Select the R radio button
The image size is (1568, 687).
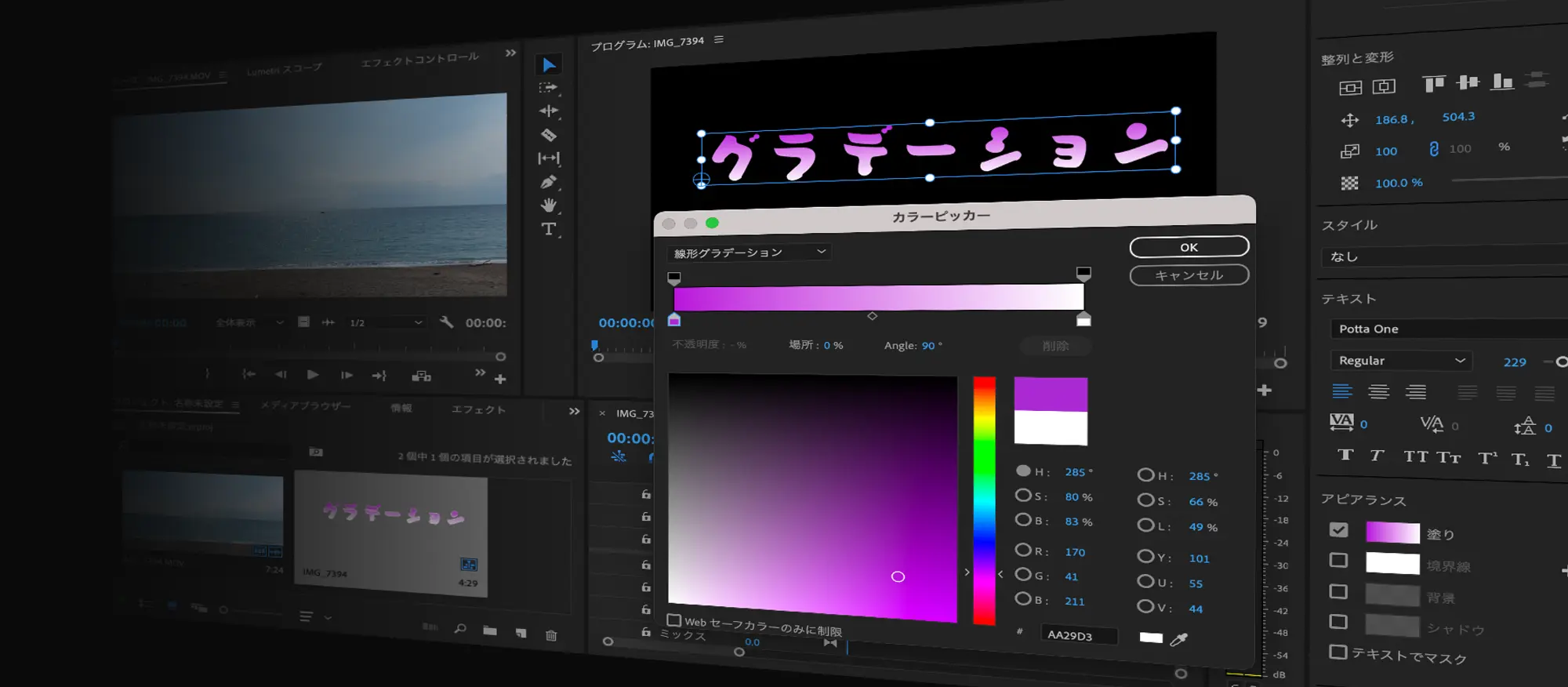coord(1023,551)
